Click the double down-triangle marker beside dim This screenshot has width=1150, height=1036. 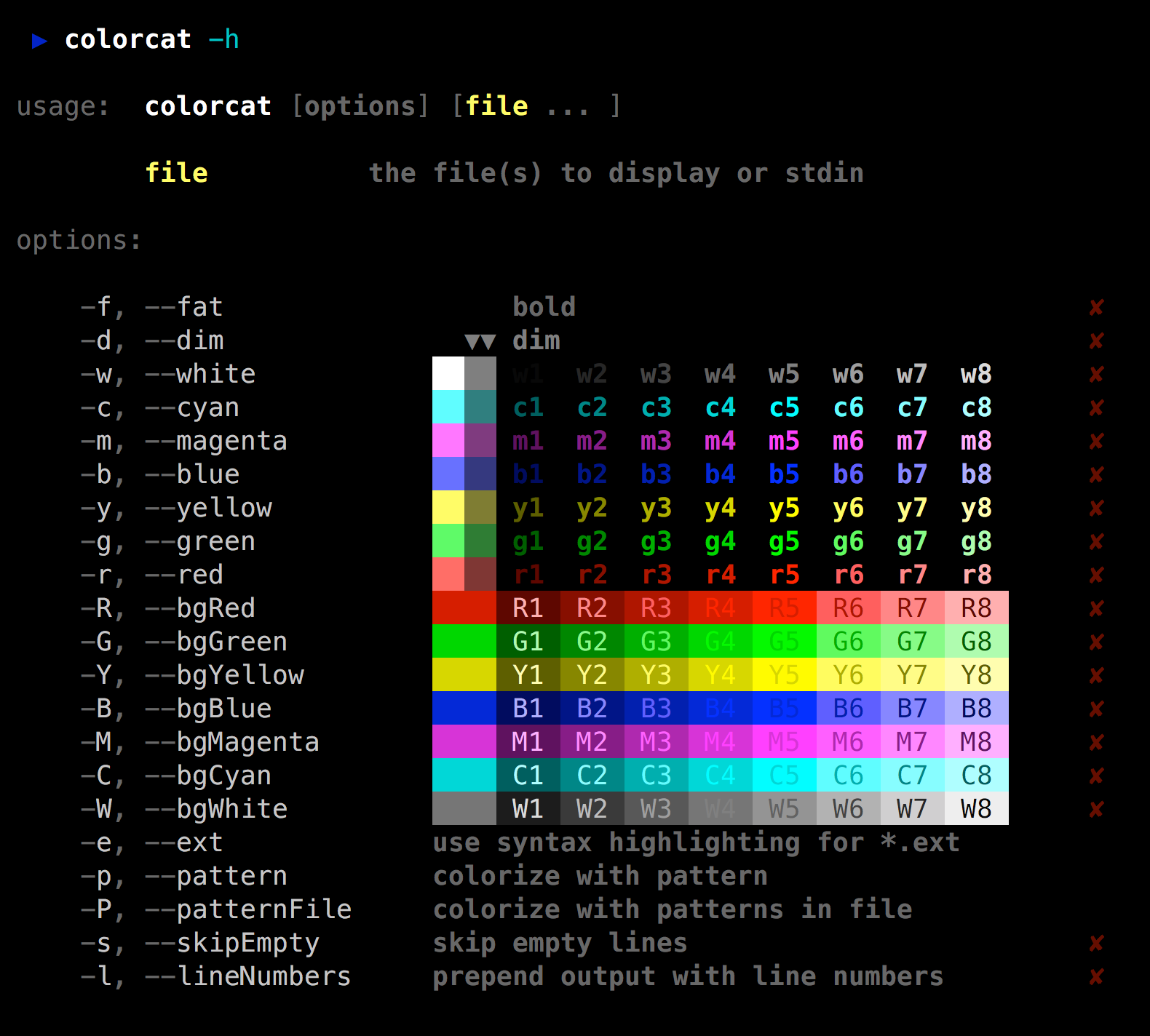pyautogui.click(x=480, y=342)
